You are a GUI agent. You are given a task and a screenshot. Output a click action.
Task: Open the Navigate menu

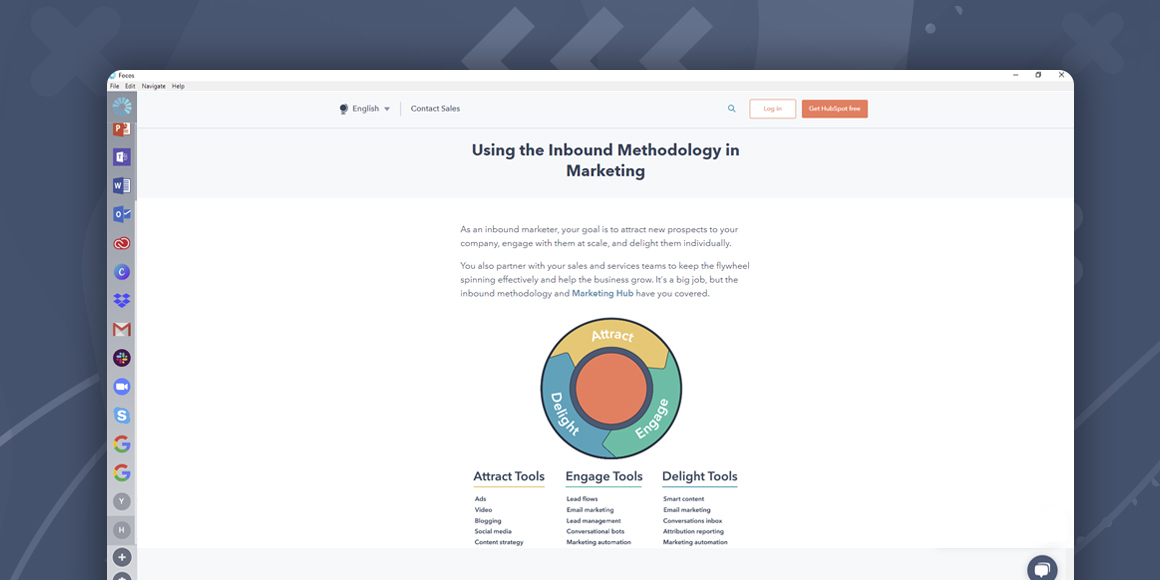[x=153, y=86]
